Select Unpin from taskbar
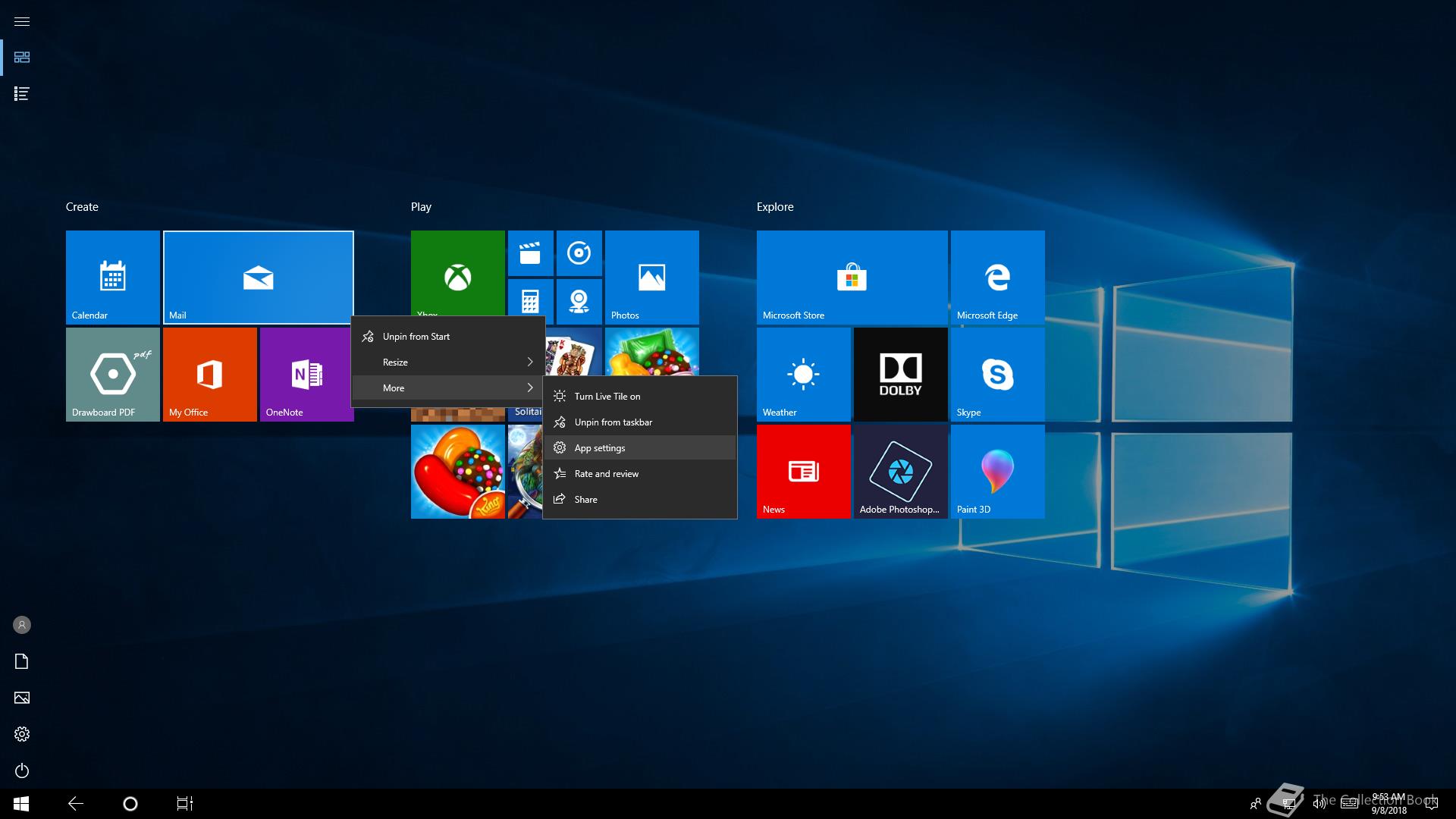This screenshot has height=819, width=1456. coord(640,422)
